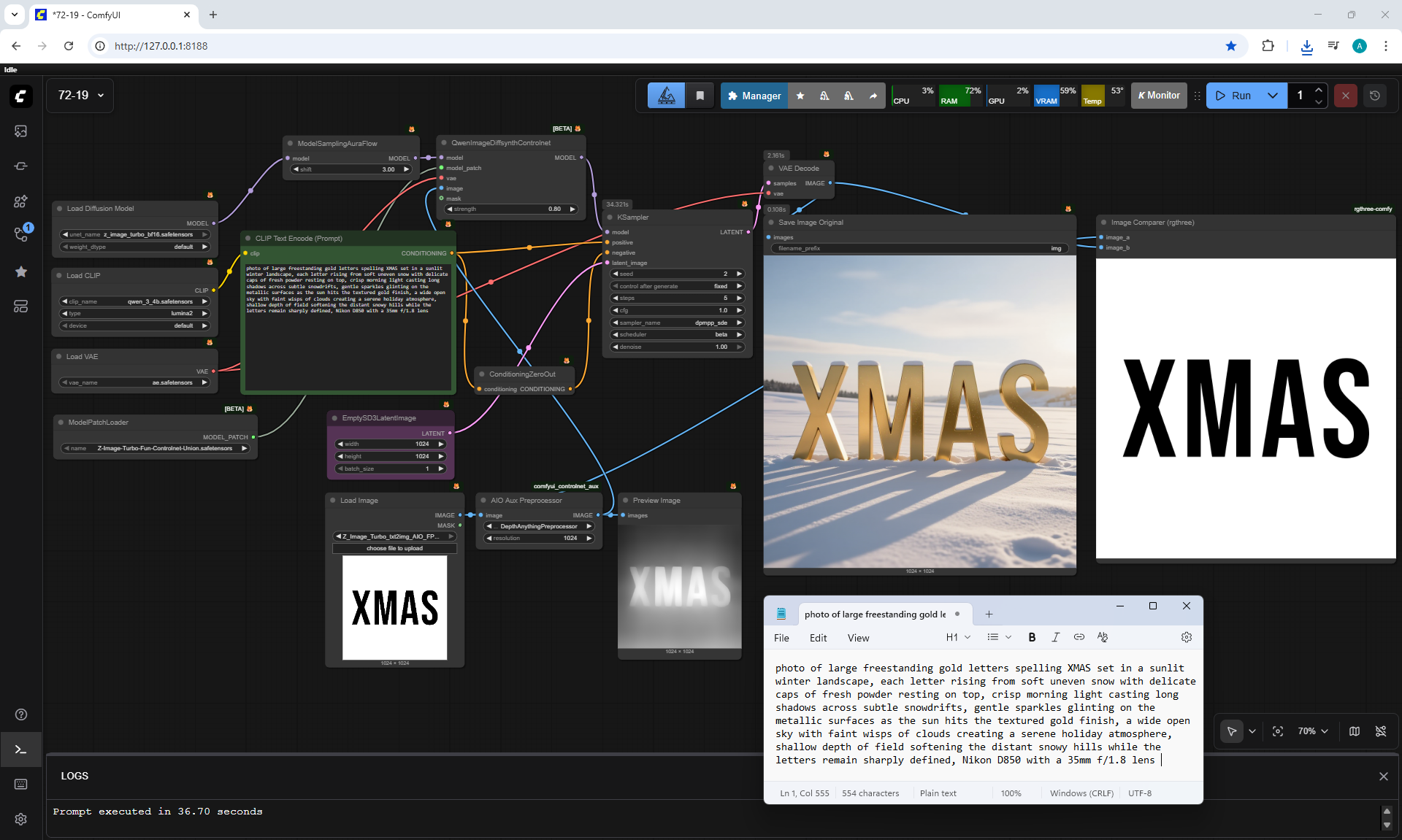Open Notepad's View menu
1402x840 pixels.
click(858, 638)
